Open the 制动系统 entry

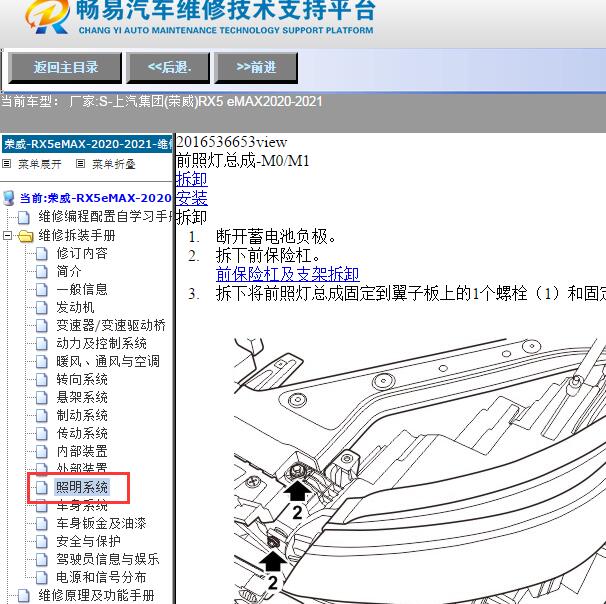point(82,415)
